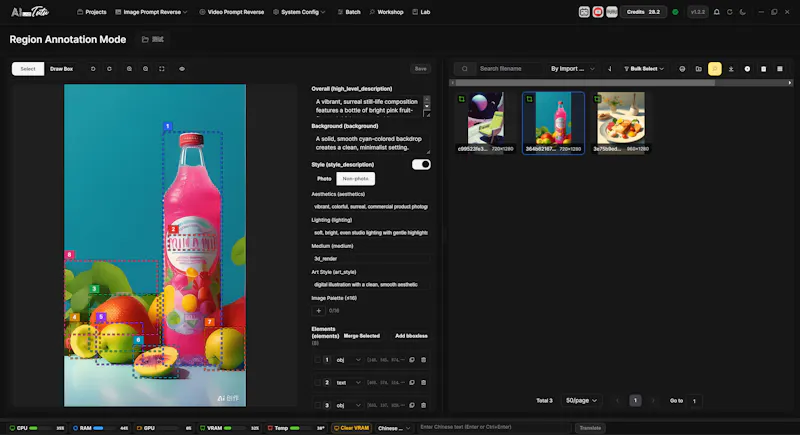Toggle bounding box visibility with eye icon

(x=182, y=69)
